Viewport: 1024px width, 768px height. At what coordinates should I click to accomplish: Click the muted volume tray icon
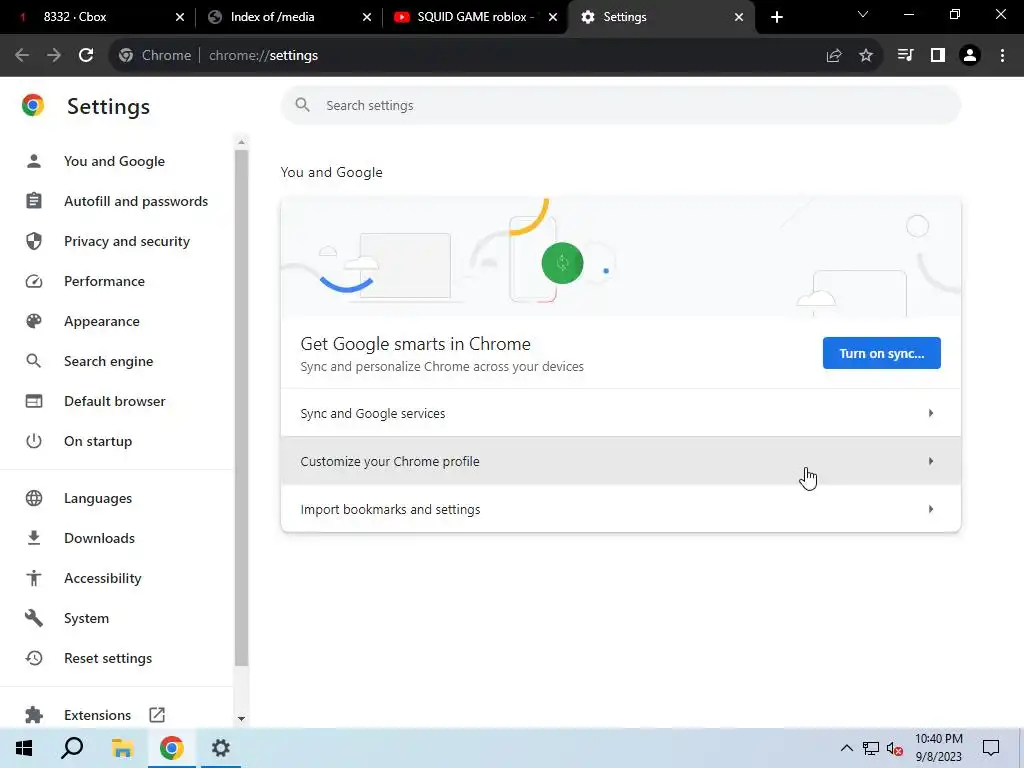coord(895,749)
